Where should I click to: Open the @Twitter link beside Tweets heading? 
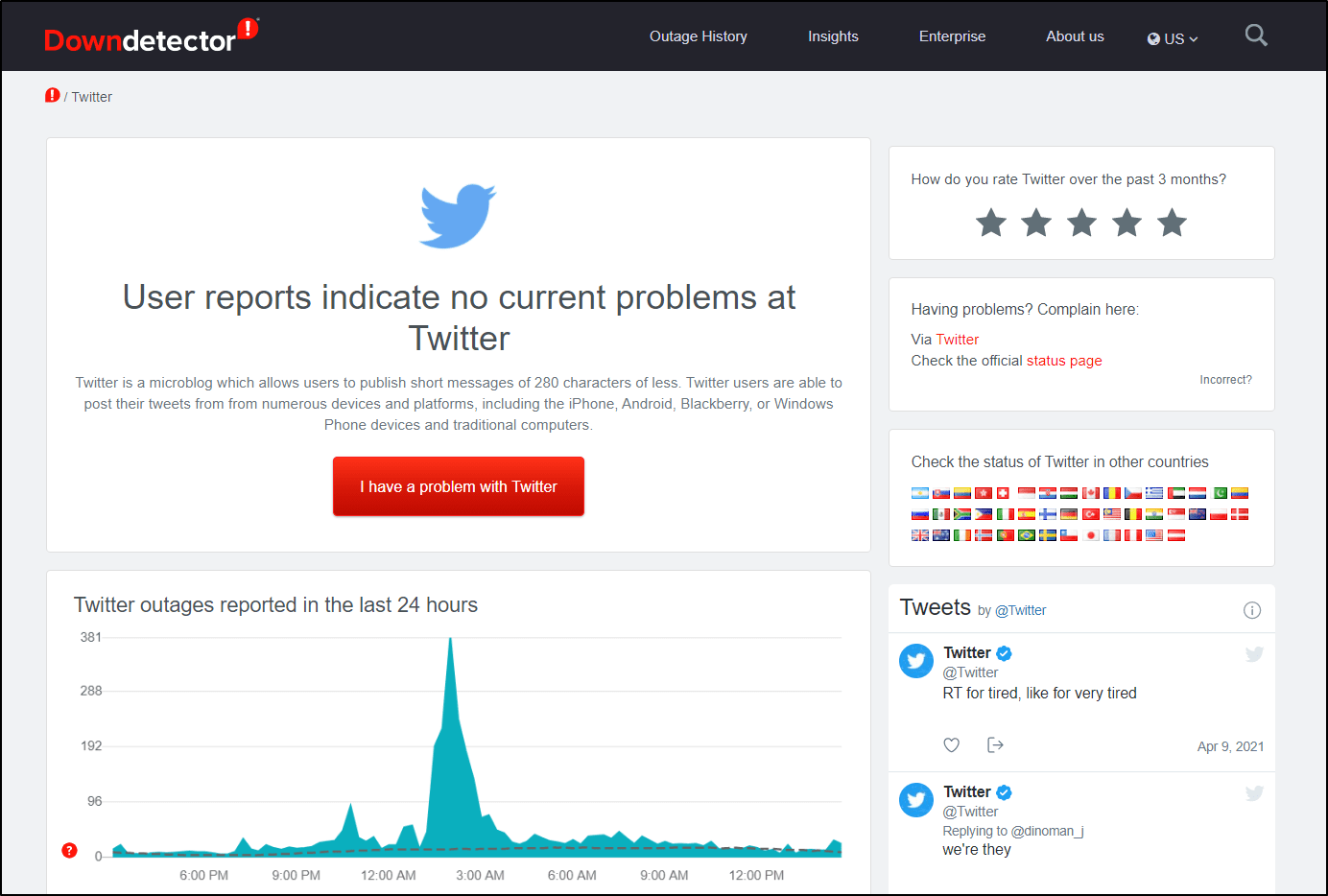pos(1021,610)
